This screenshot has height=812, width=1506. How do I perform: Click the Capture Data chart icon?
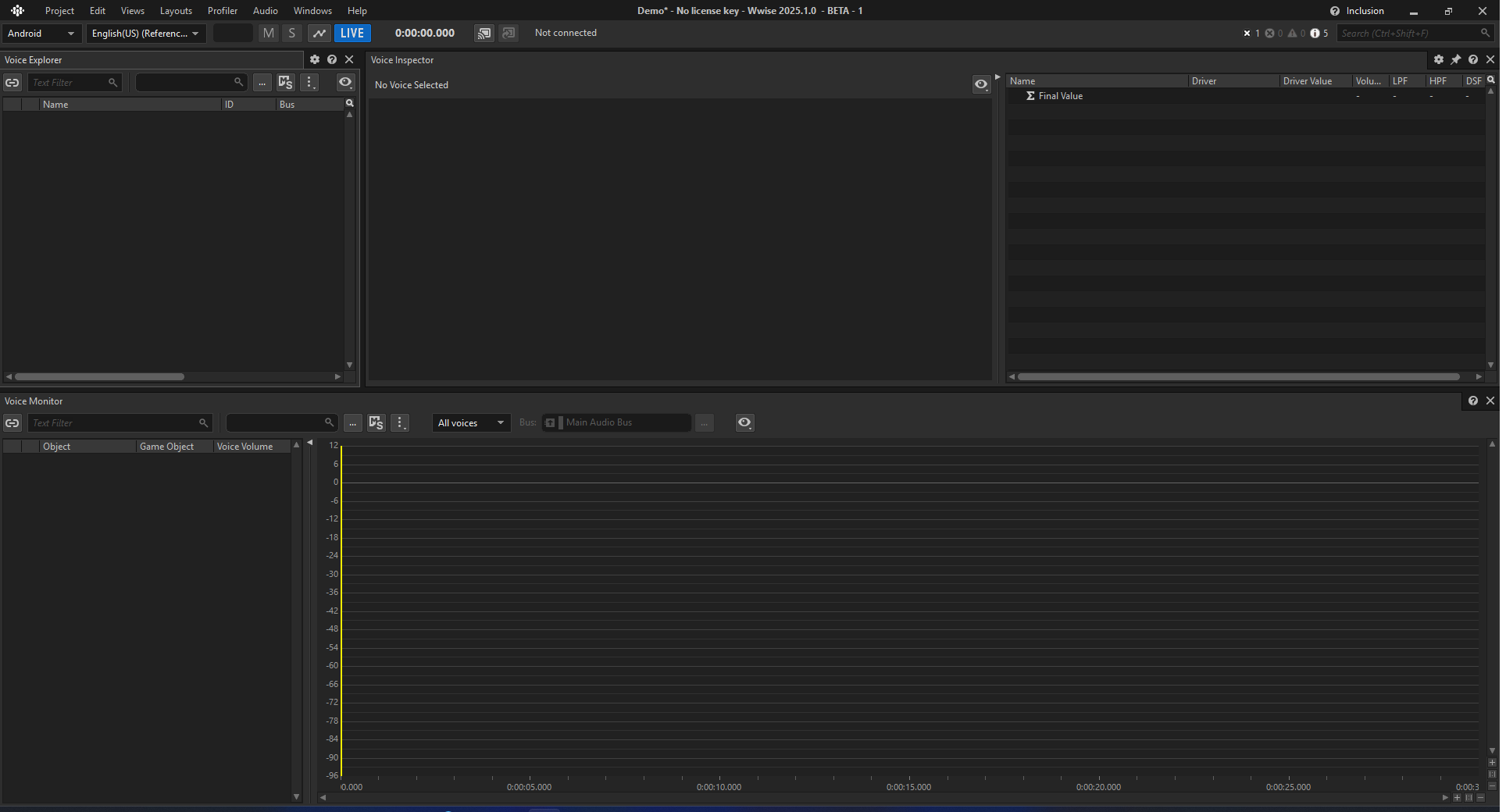[x=319, y=33]
